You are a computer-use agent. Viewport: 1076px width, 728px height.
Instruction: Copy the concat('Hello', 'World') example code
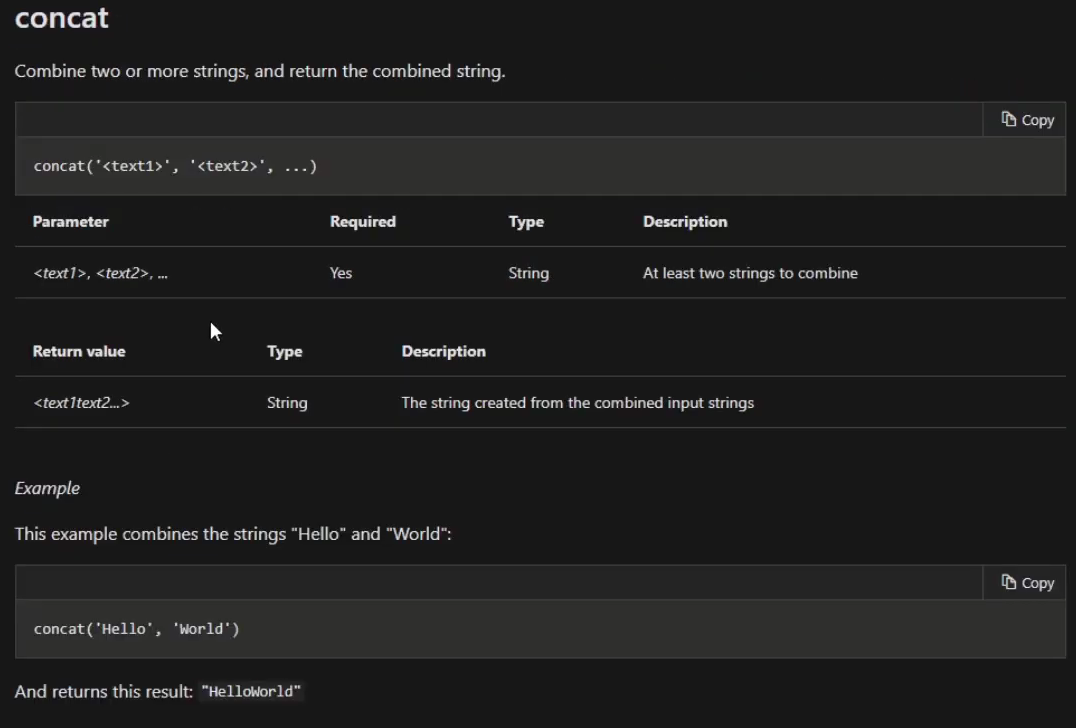[1026, 583]
